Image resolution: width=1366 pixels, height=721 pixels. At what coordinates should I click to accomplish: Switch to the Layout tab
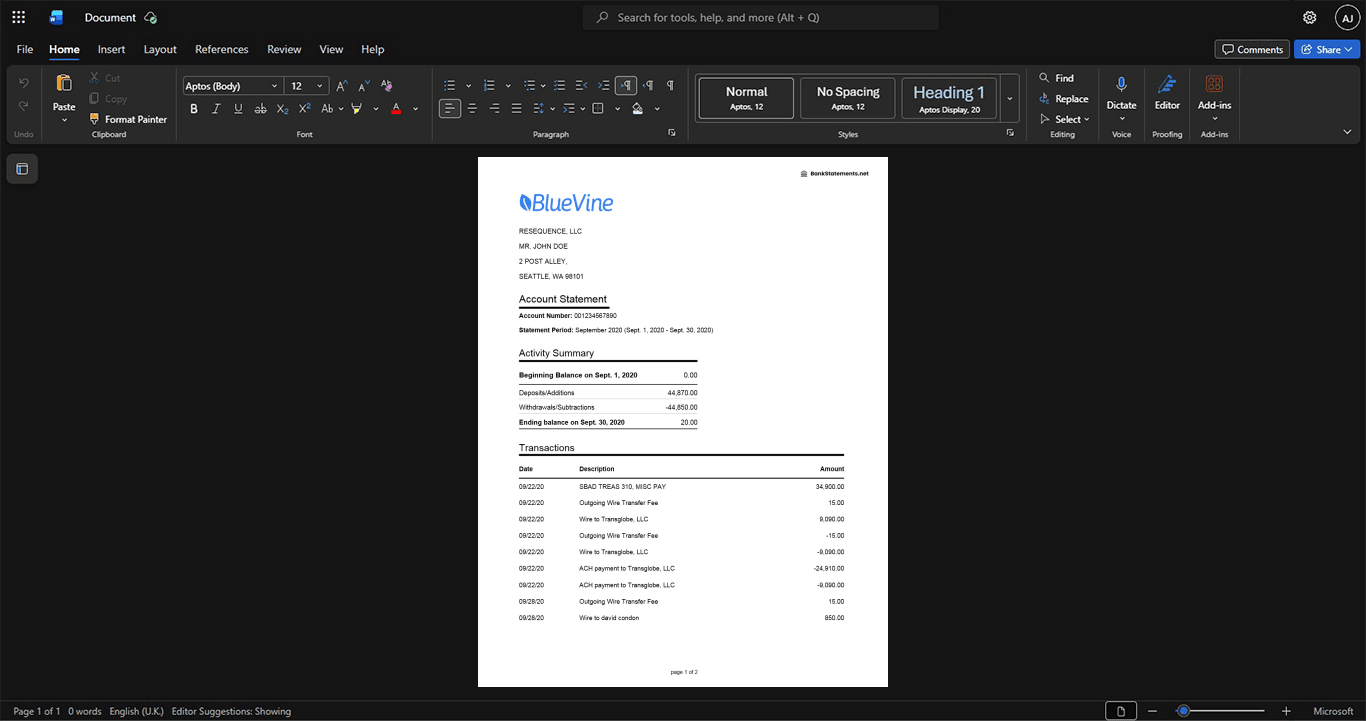160,49
